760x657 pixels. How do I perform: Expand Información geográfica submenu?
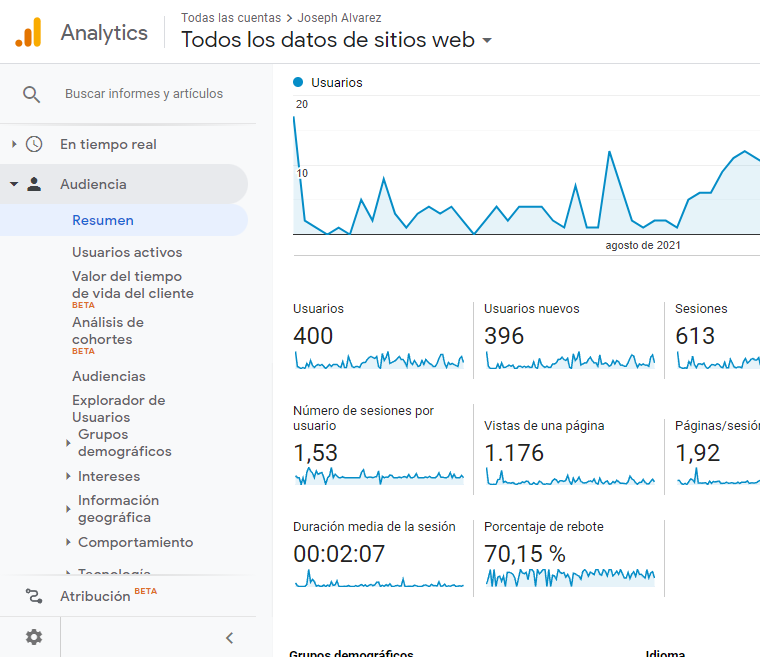(x=68, y=509)
